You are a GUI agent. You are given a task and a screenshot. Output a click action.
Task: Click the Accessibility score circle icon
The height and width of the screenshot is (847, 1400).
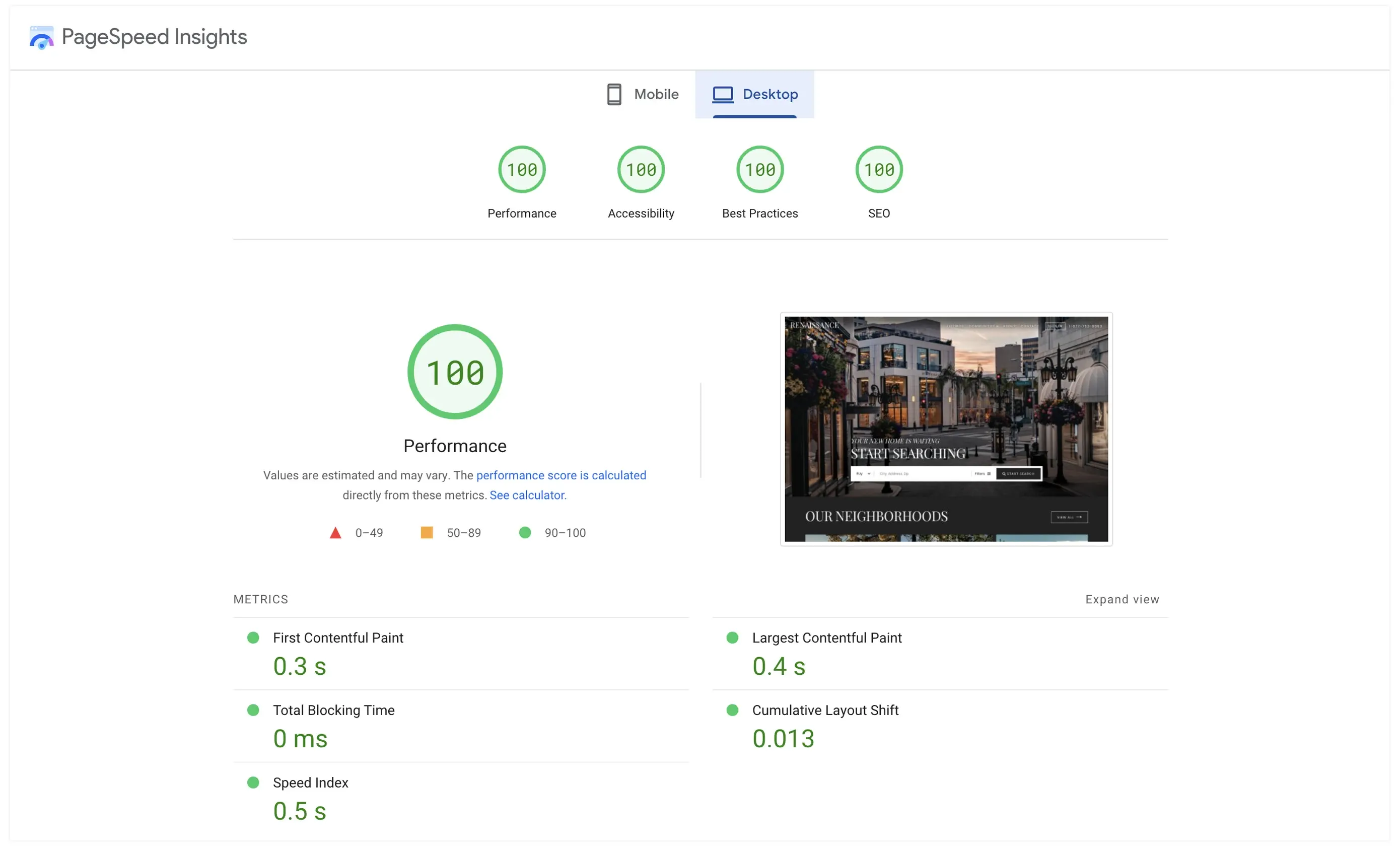[641, 169]
